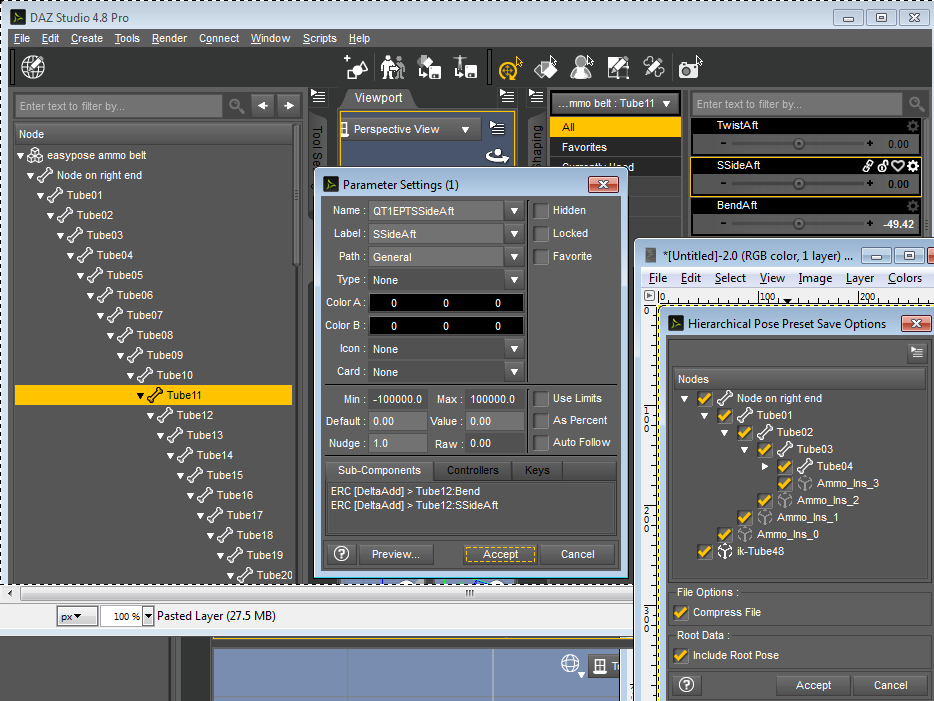The width and height of the screenshot is (934, 701).
Task: Select the figure silhouette tool icon
Action: [582, 67]
